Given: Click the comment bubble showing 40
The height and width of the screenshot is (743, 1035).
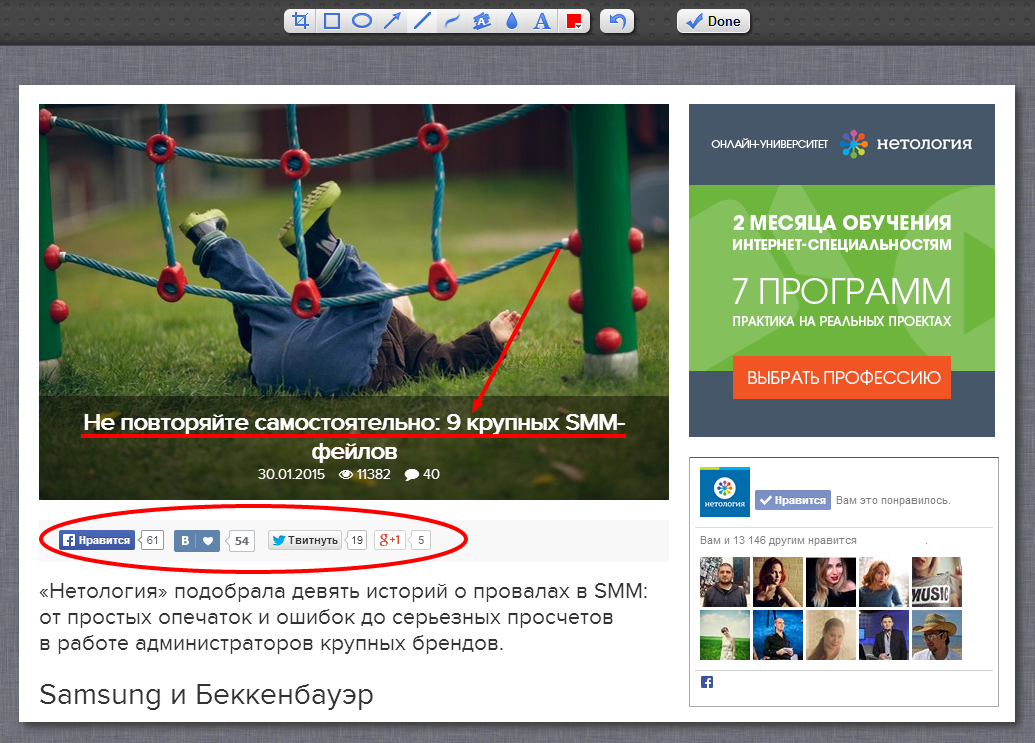Looking at the screenshot, I should (x=422, y=474).
